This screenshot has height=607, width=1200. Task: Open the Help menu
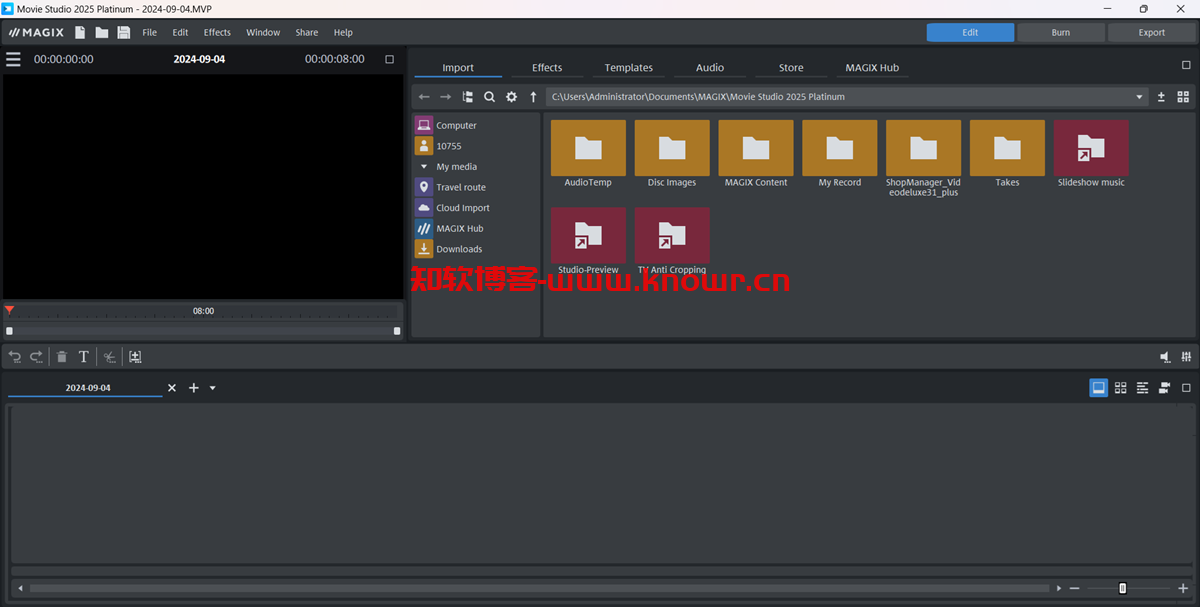(x=343, y=32)
